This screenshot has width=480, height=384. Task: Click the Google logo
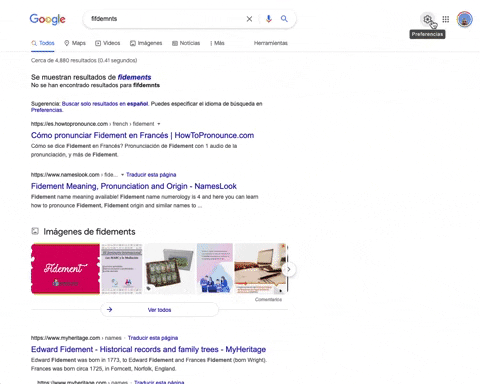pos(47,19)
